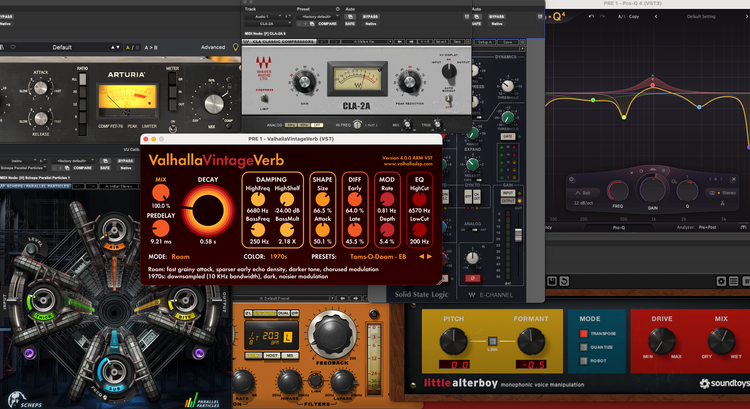Open the Audio 1 track selector dropdown
This screenshot has height=409, width=750.
264,16
